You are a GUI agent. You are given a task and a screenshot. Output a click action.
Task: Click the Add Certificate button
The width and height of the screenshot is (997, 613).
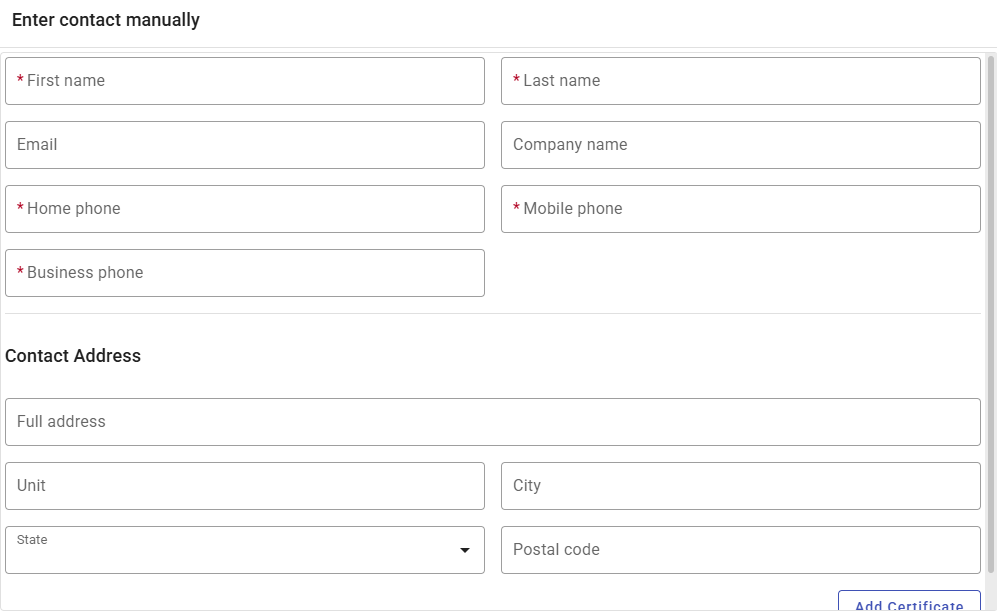click(907, 603)
